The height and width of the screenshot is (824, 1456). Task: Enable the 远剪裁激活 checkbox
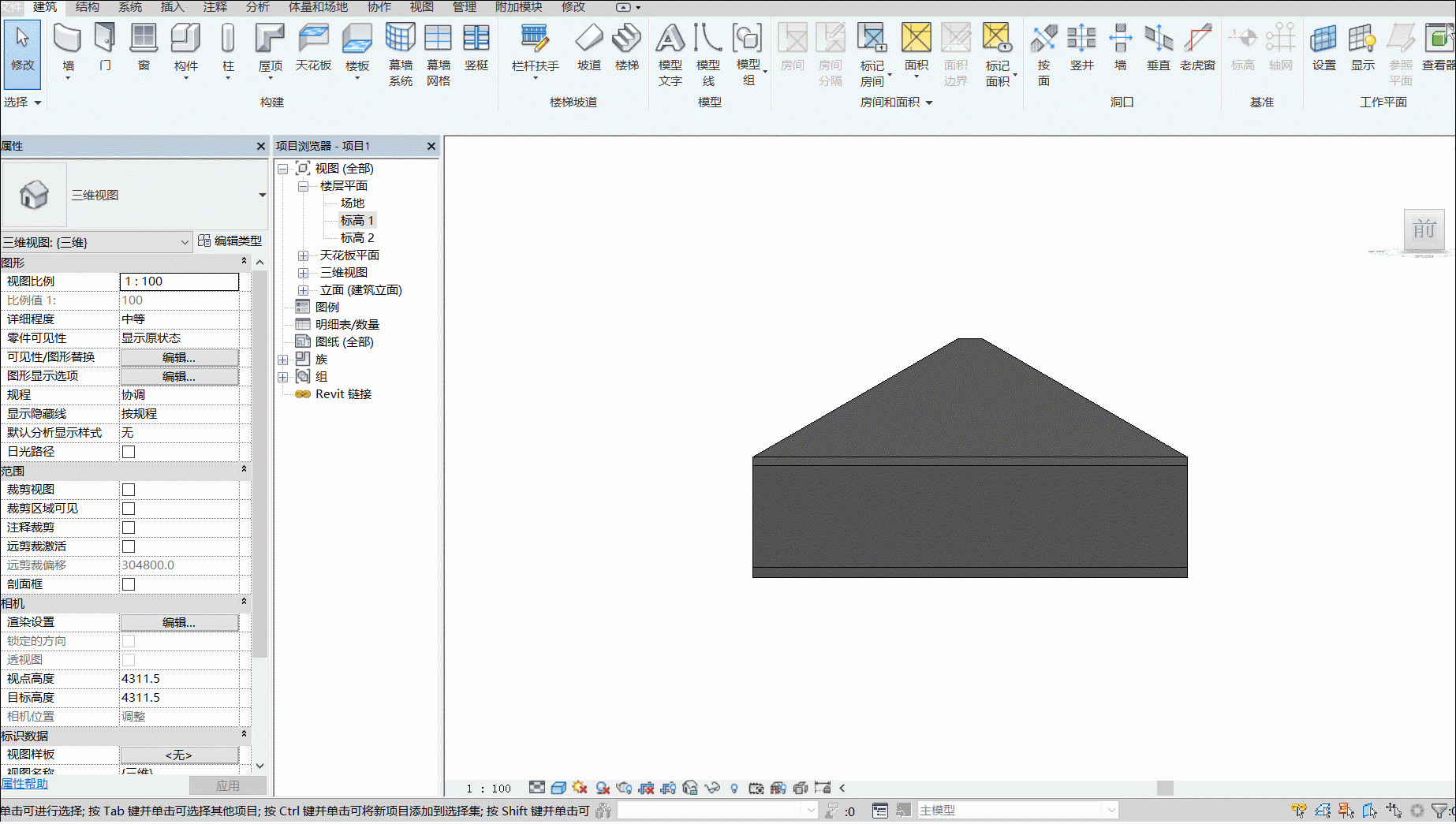129,546
